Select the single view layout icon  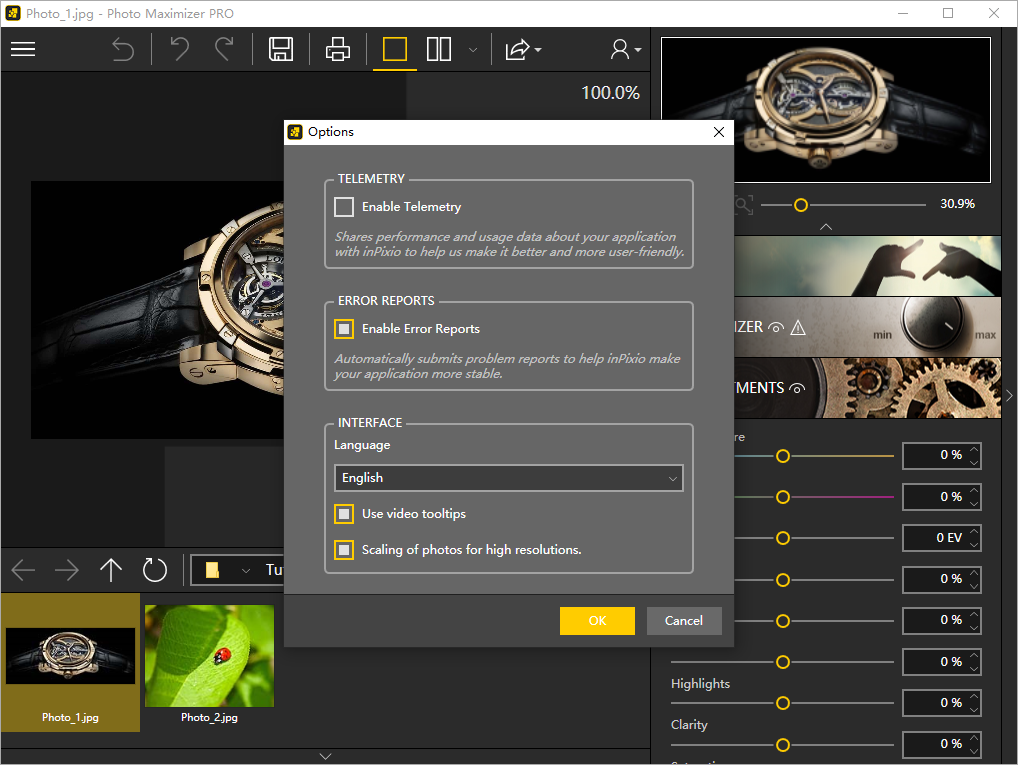[x=395, y=49]
